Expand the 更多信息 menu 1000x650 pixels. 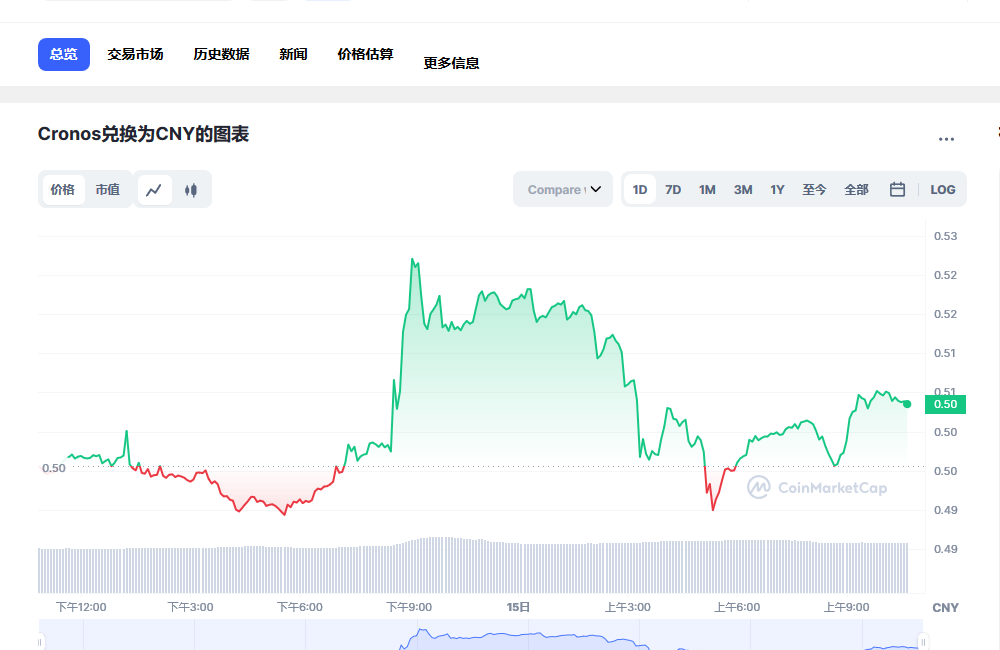pyautogui.click(x=451, y=61)
